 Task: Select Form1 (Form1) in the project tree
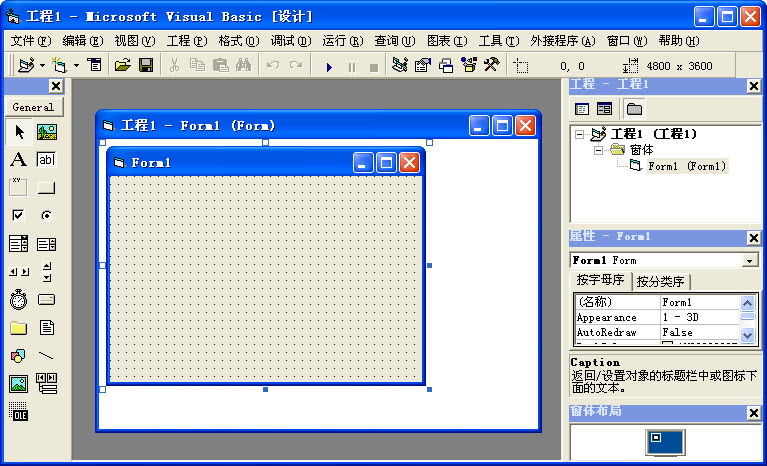[x=686, y=166]
